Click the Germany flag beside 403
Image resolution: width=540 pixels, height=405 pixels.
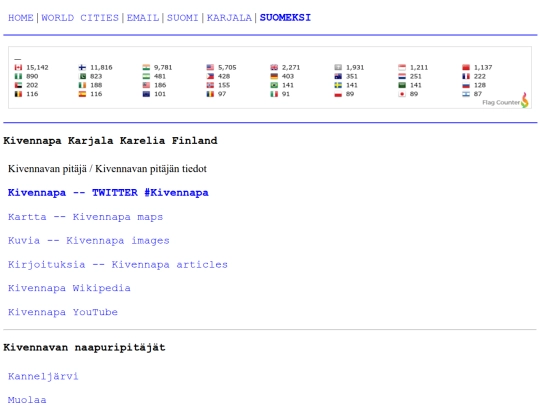pos(274,76)
